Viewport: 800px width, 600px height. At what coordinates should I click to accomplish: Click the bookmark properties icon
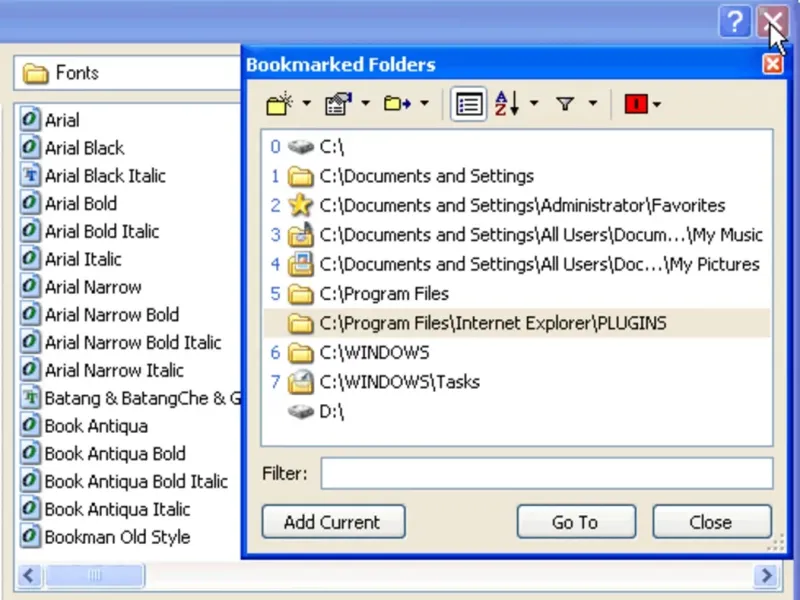coord(338,104)
